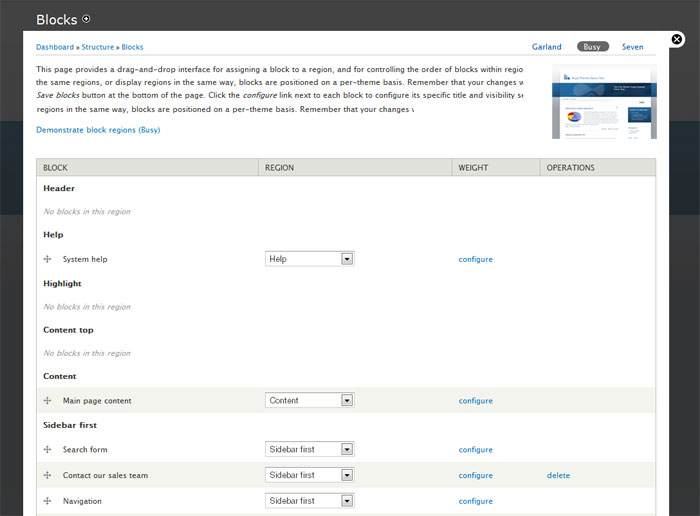Viewport: 700px width, 516px height.
Task: Configure the Main page content block
Action: pyautogui.click(x=475, y=401)
